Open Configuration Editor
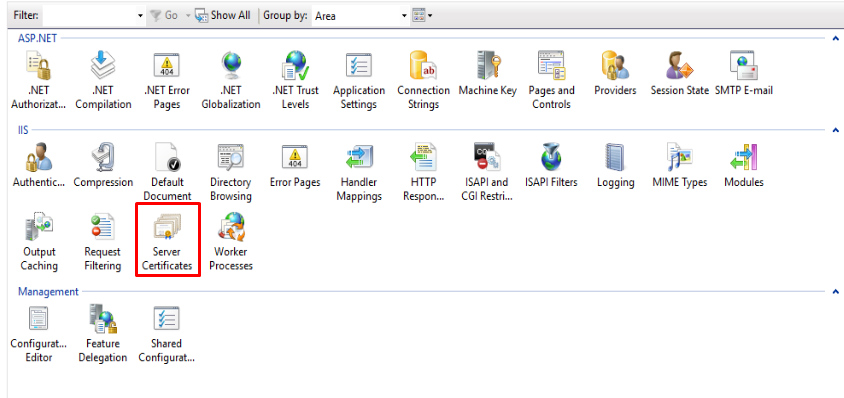 [x=39, y=334]
